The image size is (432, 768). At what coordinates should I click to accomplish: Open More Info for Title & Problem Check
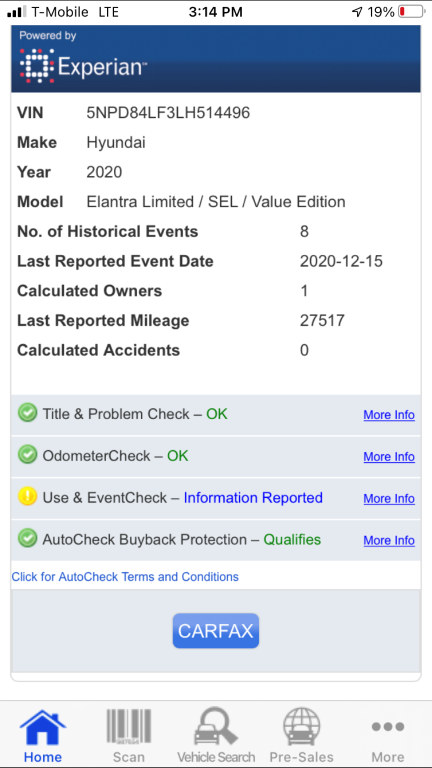coord(389,415)
